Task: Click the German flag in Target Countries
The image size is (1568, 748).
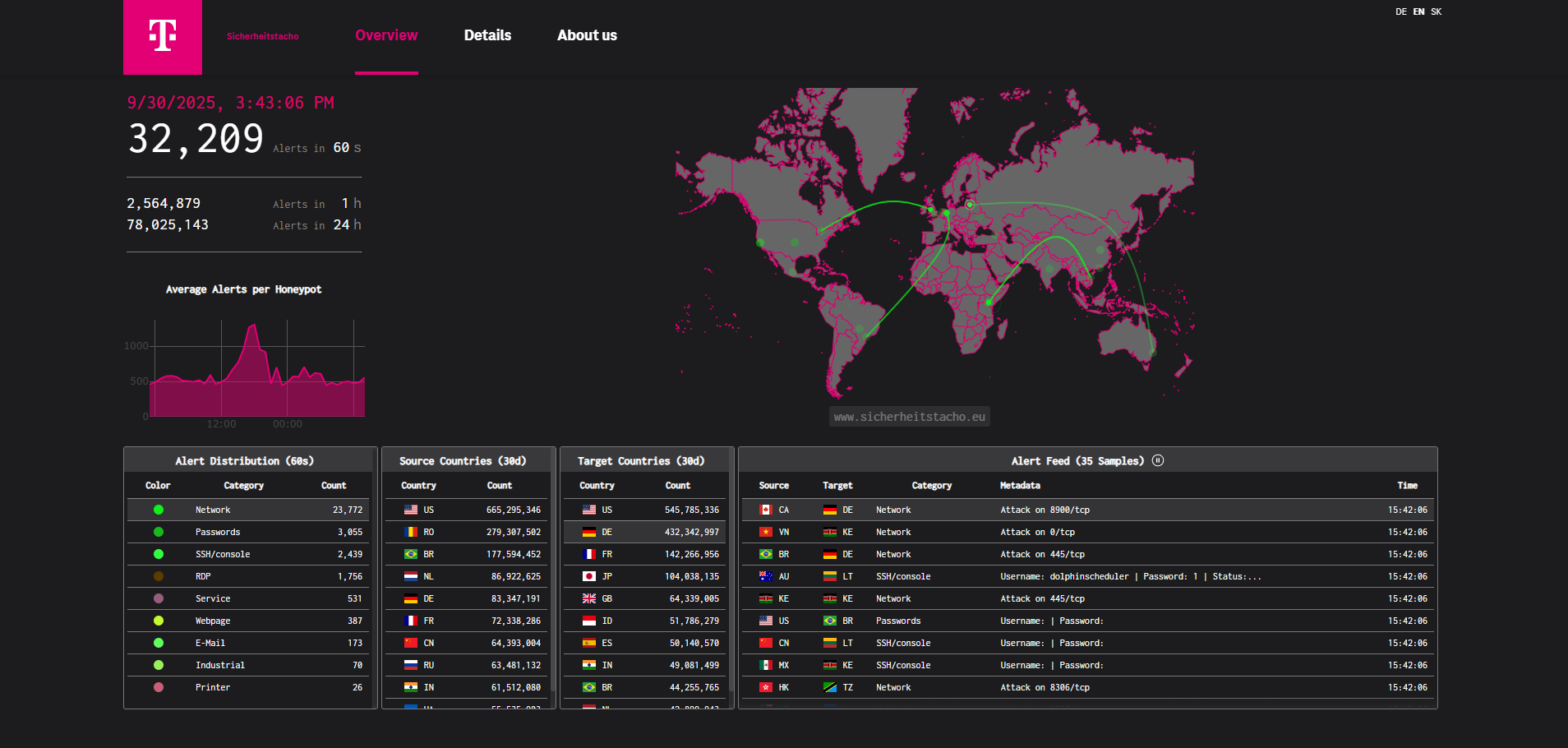Action: pos(588,532)
